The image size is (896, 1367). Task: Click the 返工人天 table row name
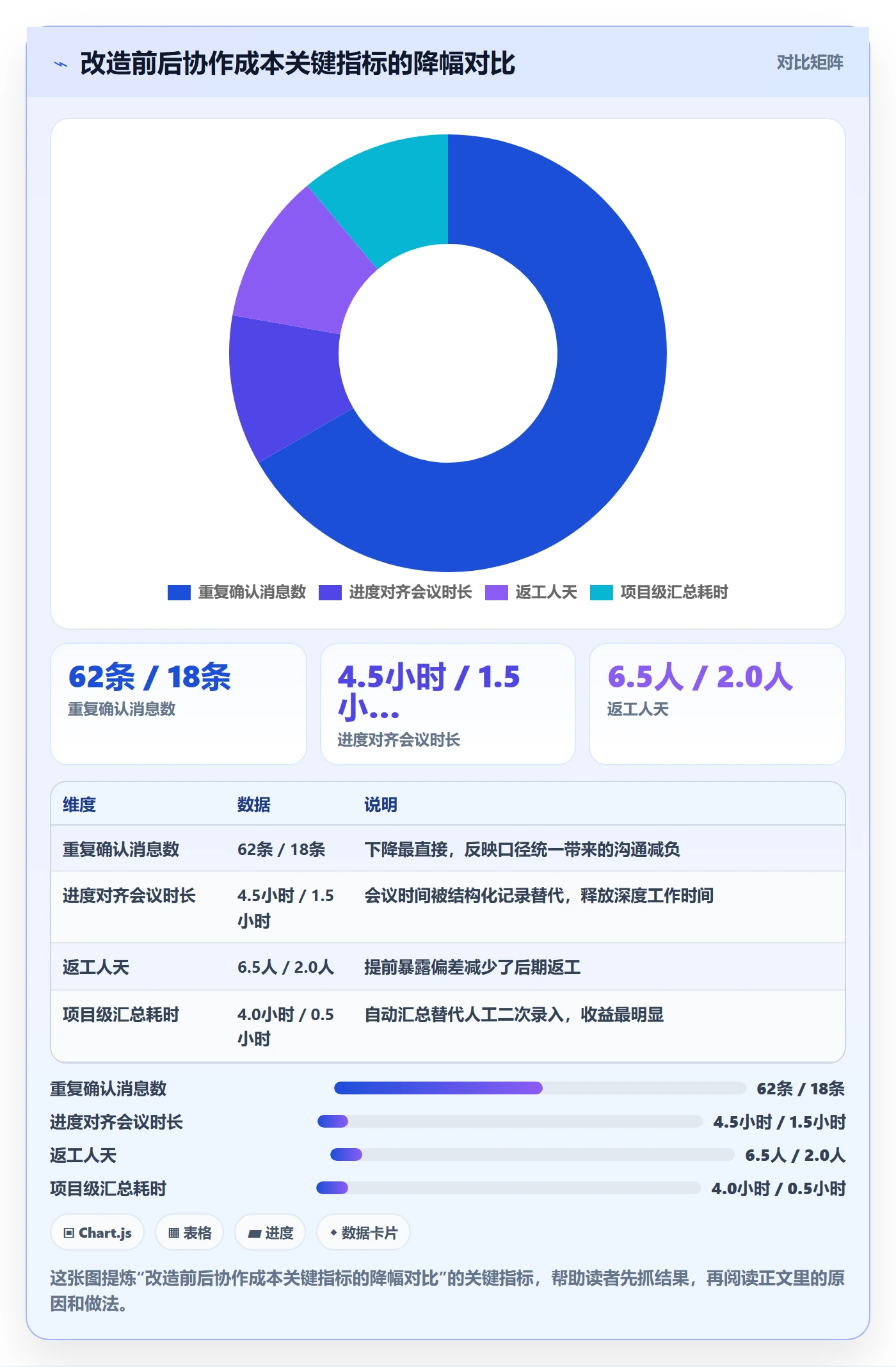96,967
